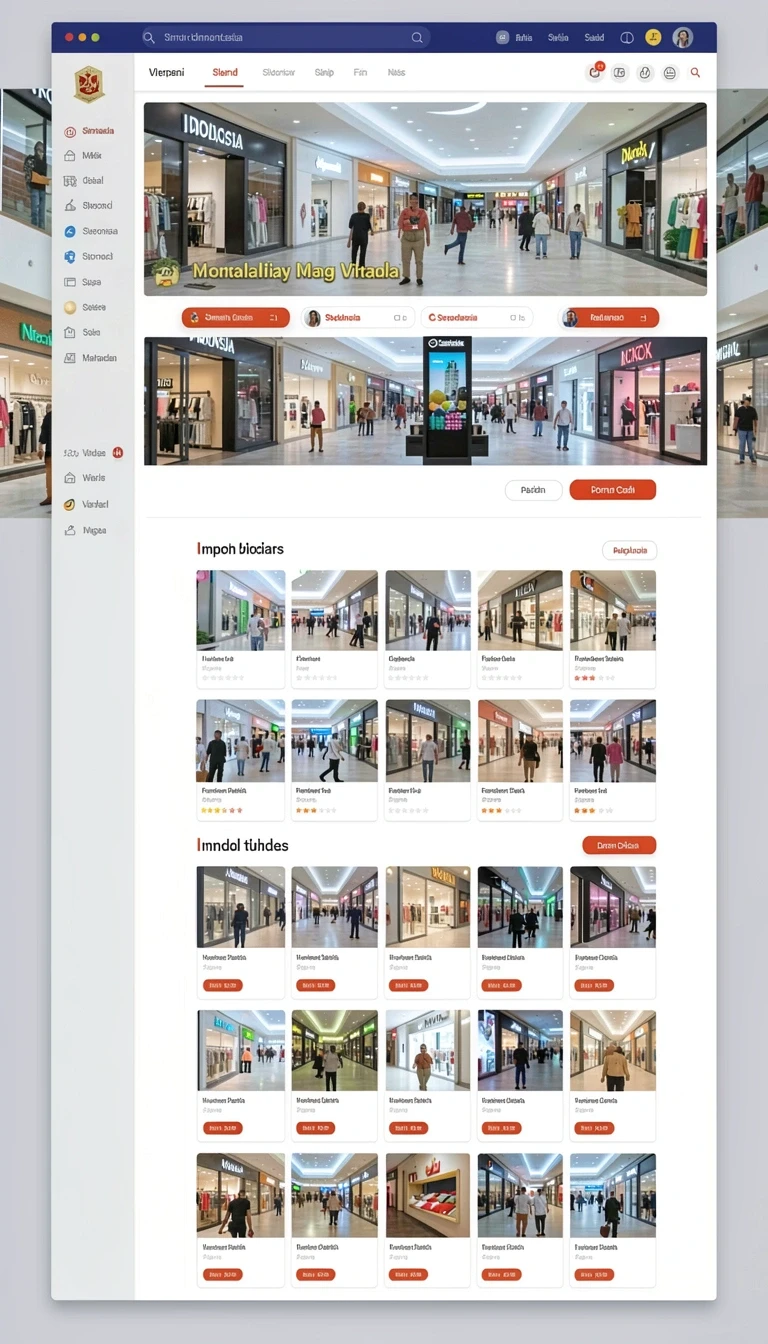This screenshot has width=768, height=1344.
Task: Open the "Sinip" tab
Action: (x=324, y=72)
